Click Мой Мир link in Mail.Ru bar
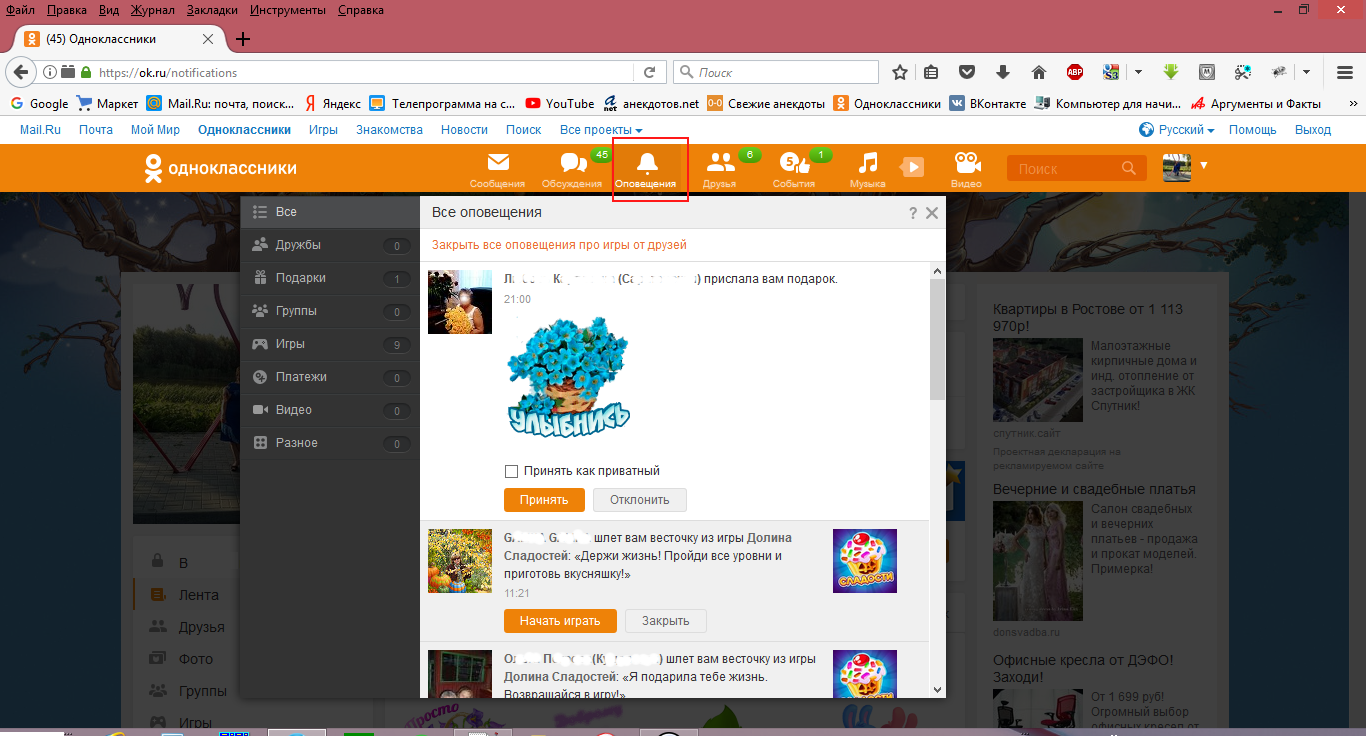This screenshot has height=736, width=1366. coord(155,130)
